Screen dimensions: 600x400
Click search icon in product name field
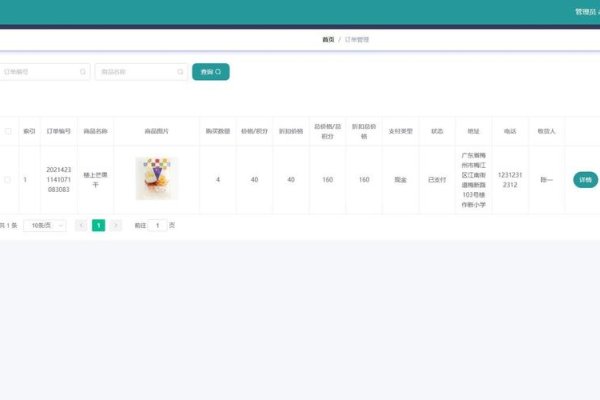pos(180,72)
